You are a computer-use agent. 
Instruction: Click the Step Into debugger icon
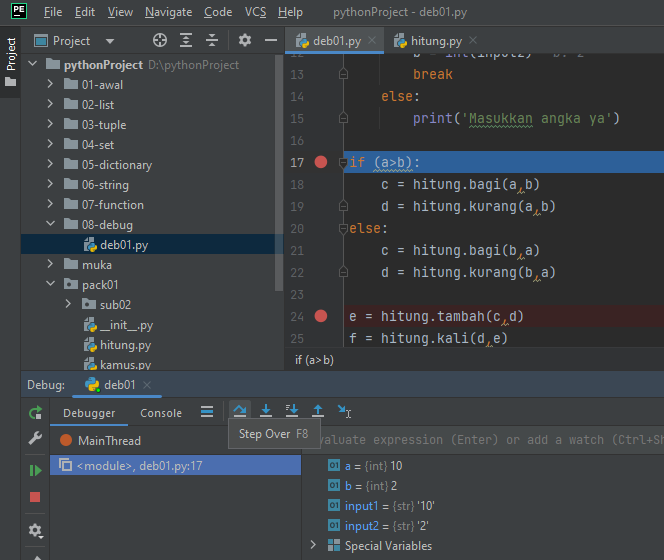click(266, 410)
